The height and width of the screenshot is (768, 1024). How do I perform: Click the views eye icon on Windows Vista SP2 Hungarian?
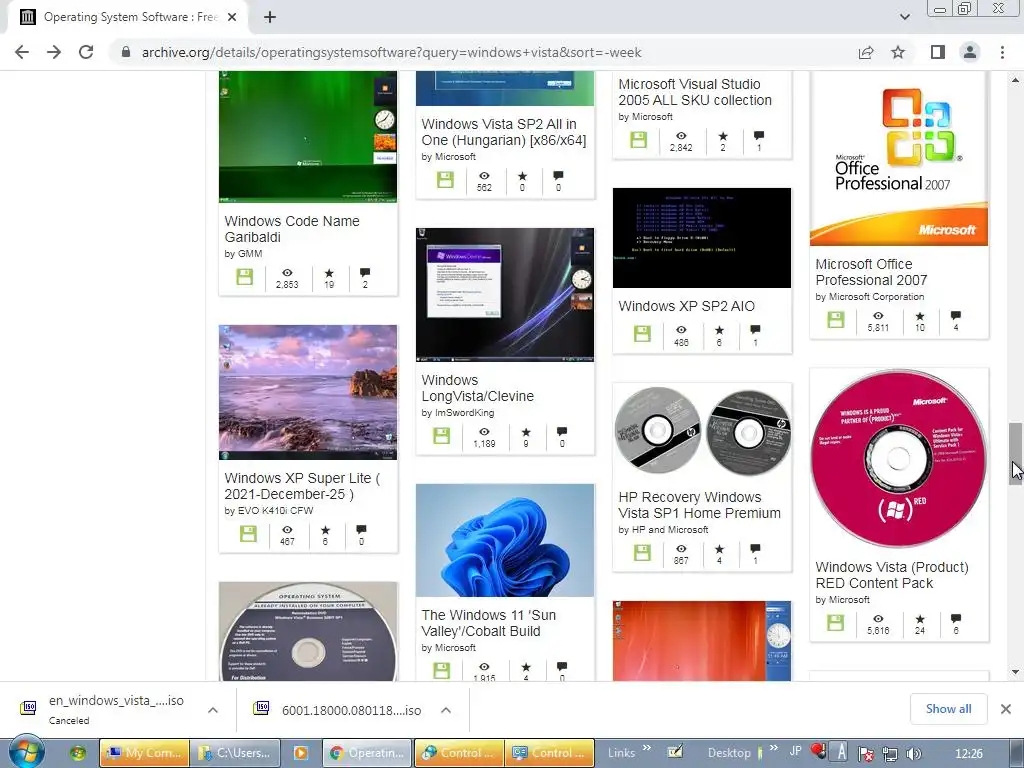(x=484, y=176)
